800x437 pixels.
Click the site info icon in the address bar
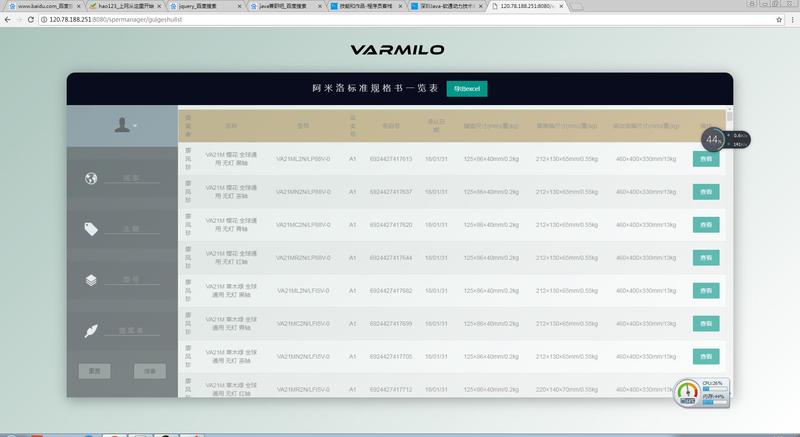44,19
